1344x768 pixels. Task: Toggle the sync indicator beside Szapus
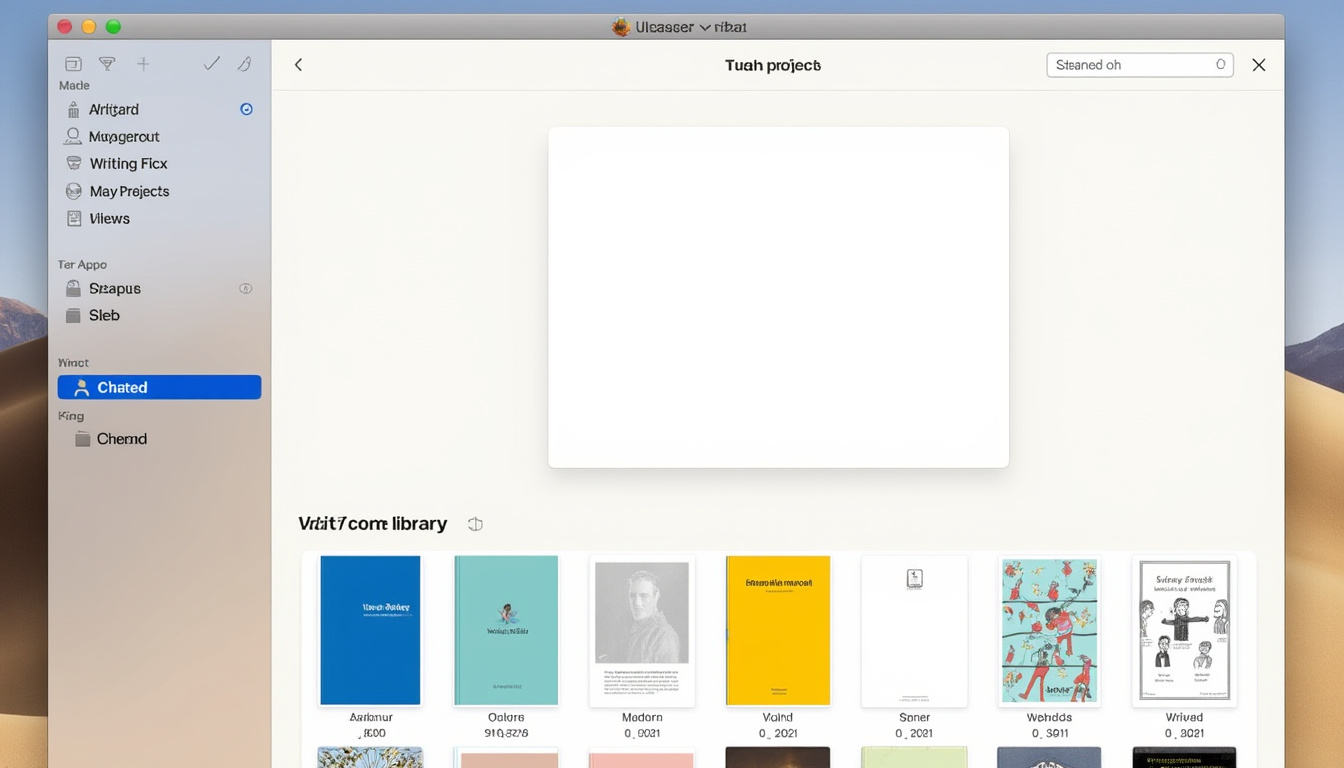246,288
